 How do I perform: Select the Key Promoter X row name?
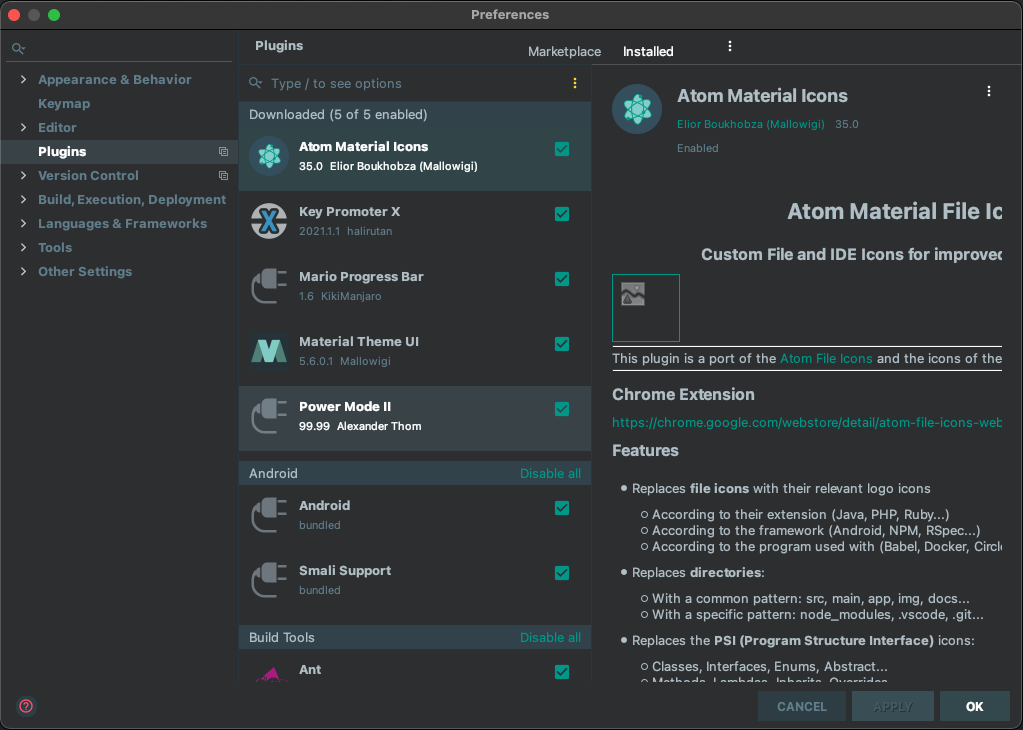(x=349, y=212)
